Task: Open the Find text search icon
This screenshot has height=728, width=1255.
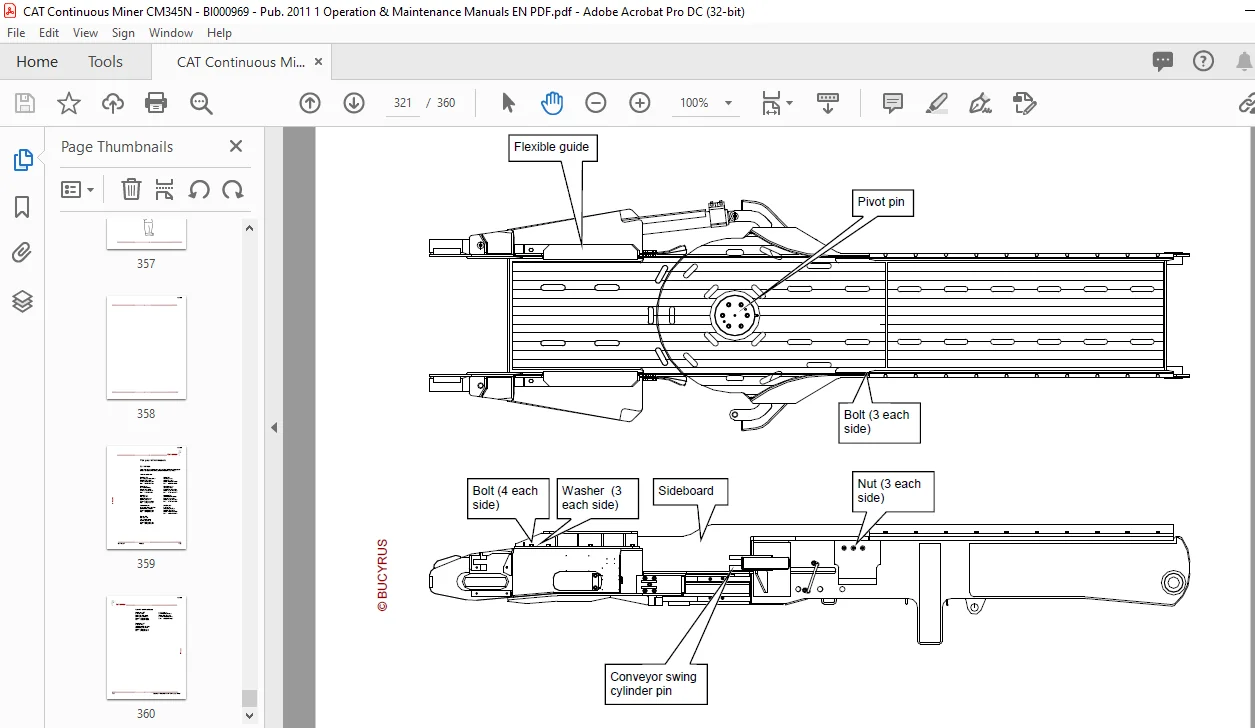Action: click(x=201, y=103)
